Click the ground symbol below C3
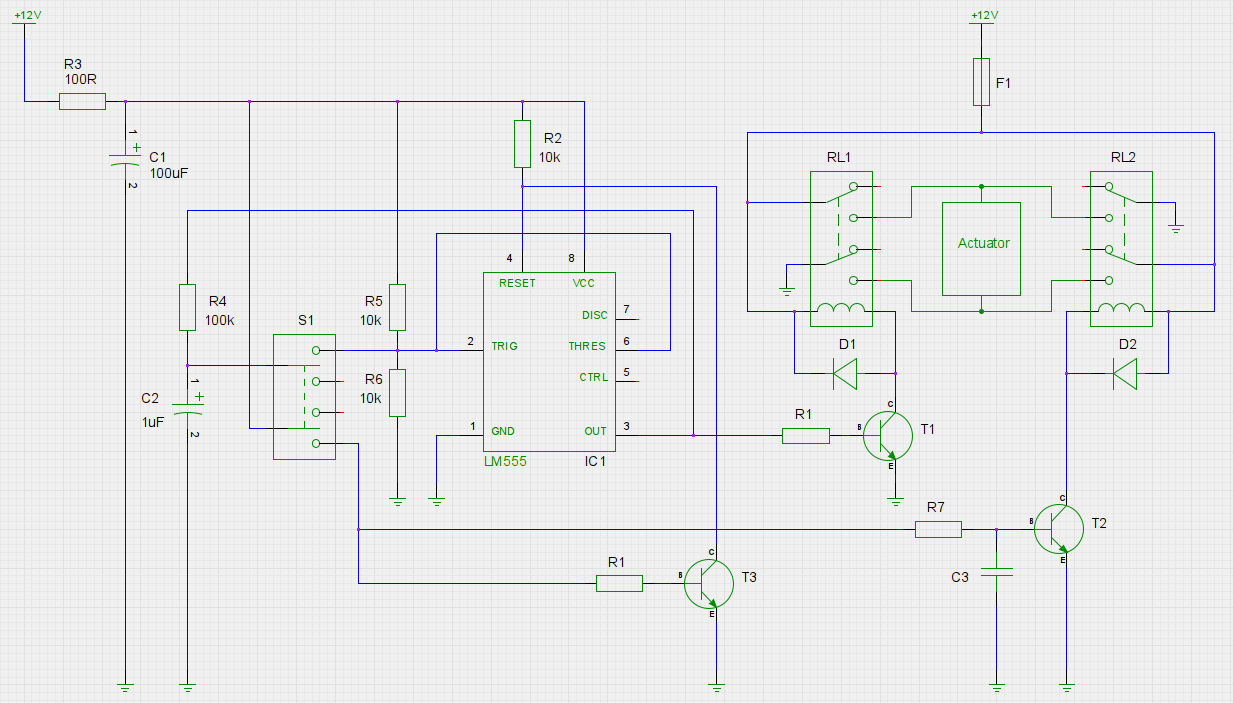Viewport: 1233px width, 703px height. [997, 687]
